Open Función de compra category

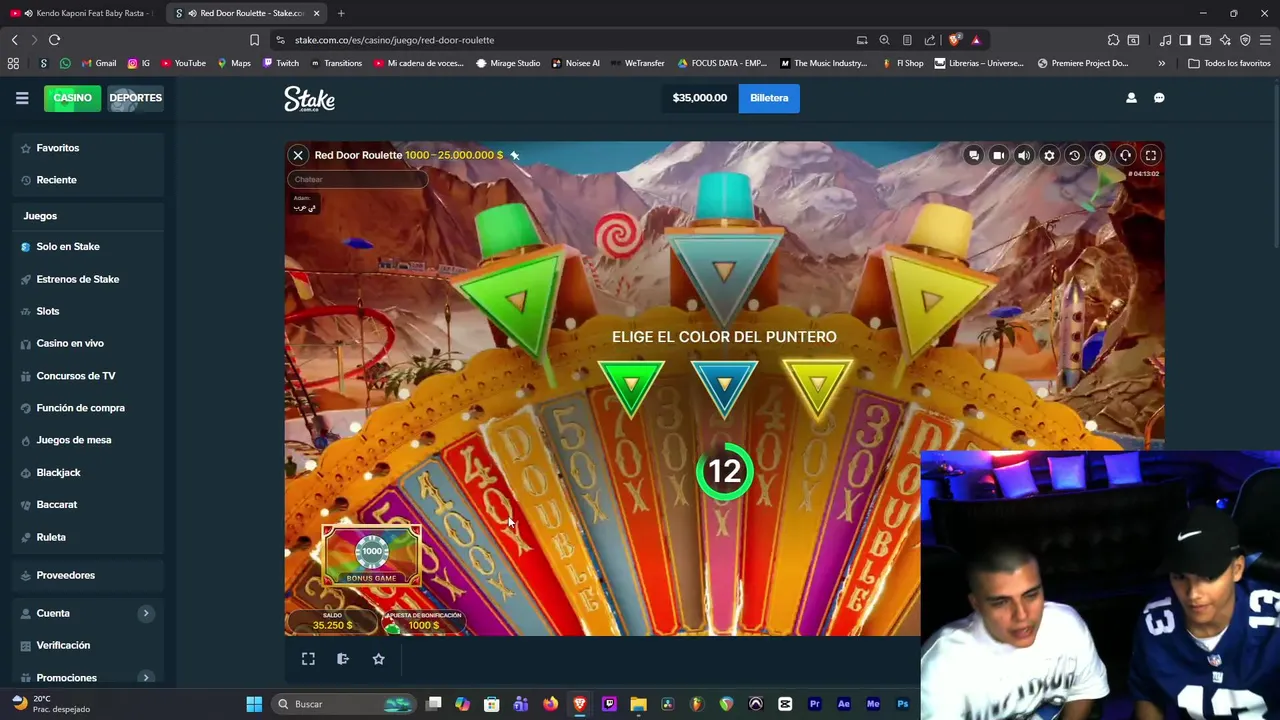88,408
